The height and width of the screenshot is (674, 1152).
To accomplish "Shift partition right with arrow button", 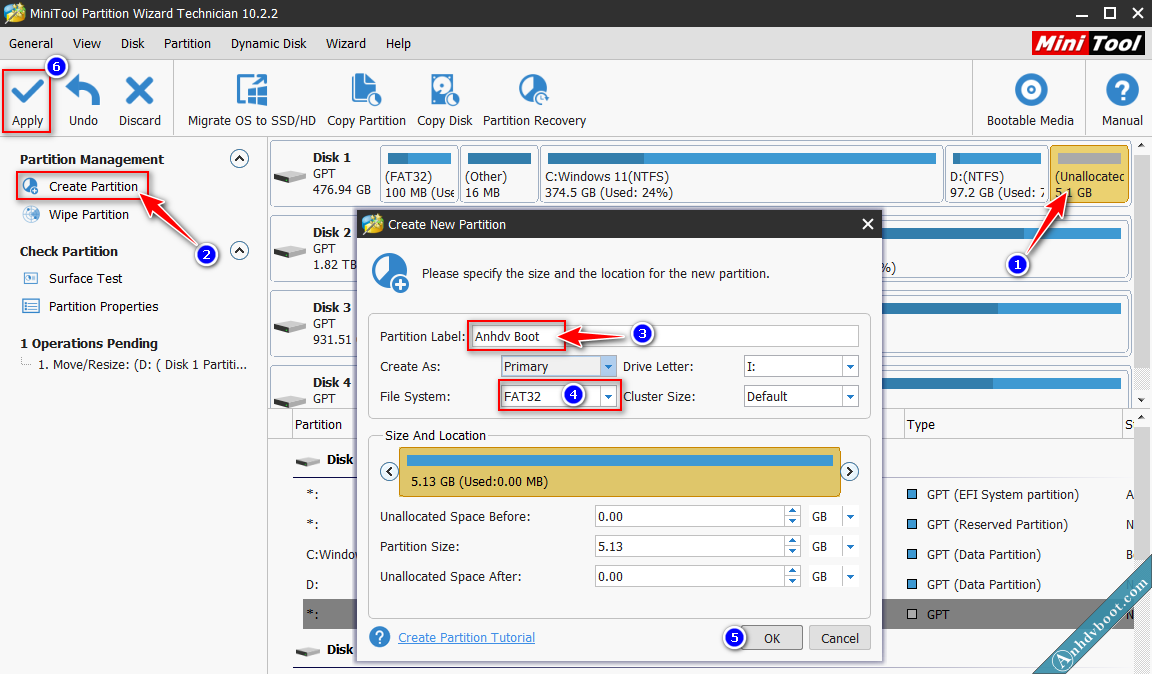I will 849,471.
